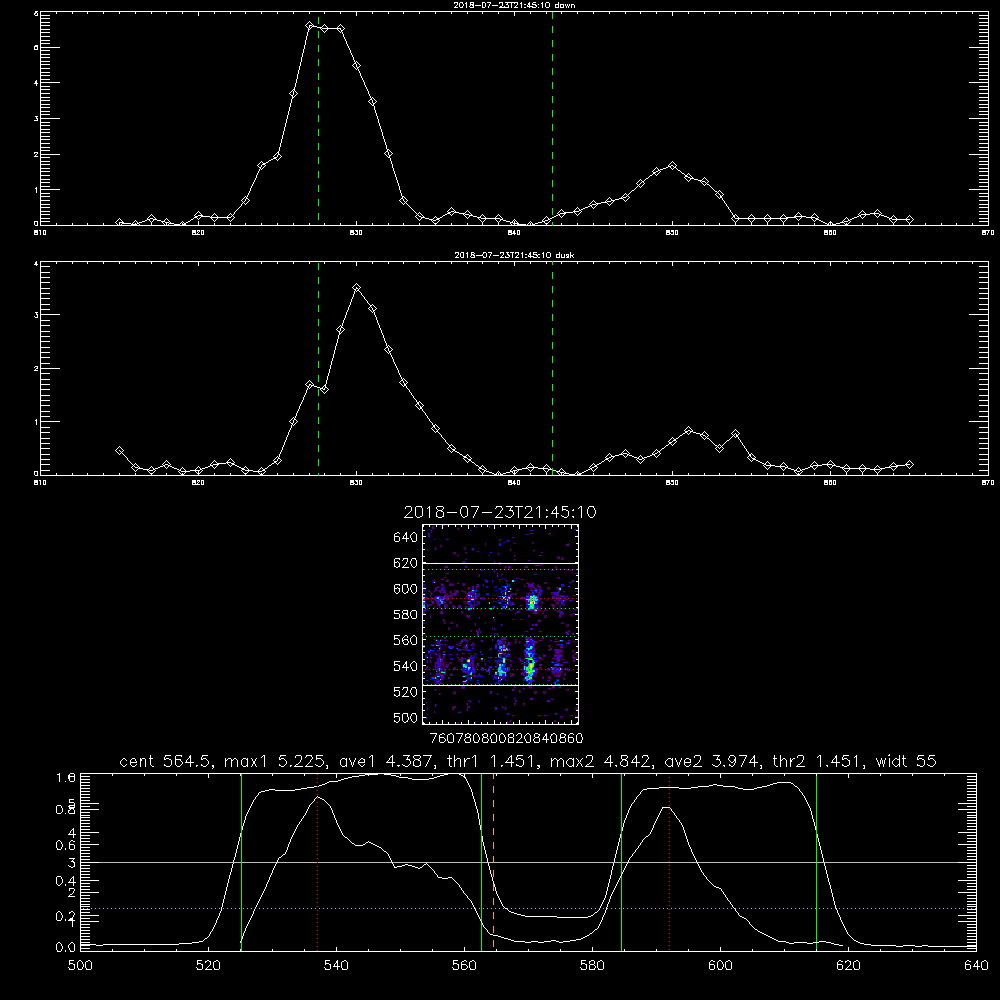Click the '830' x-axis label under dawn plot
This screenshot has width=1000, height=1000.
(x=356, y=233)
